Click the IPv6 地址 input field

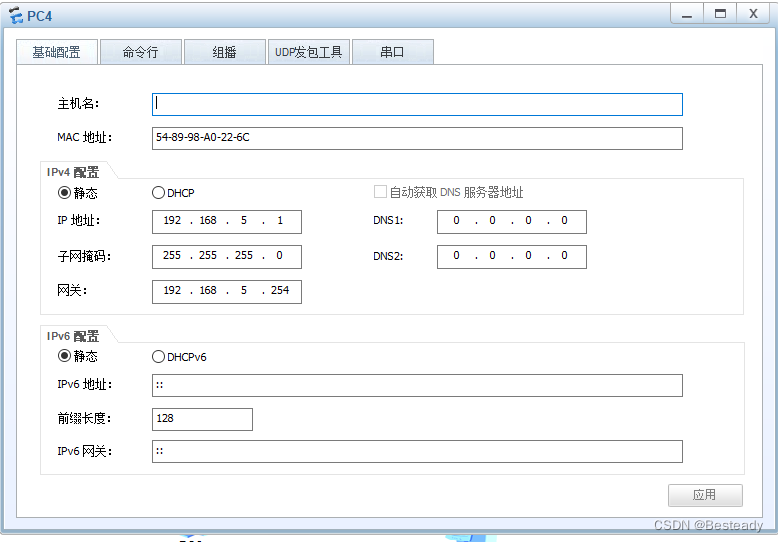pos(417,386)
